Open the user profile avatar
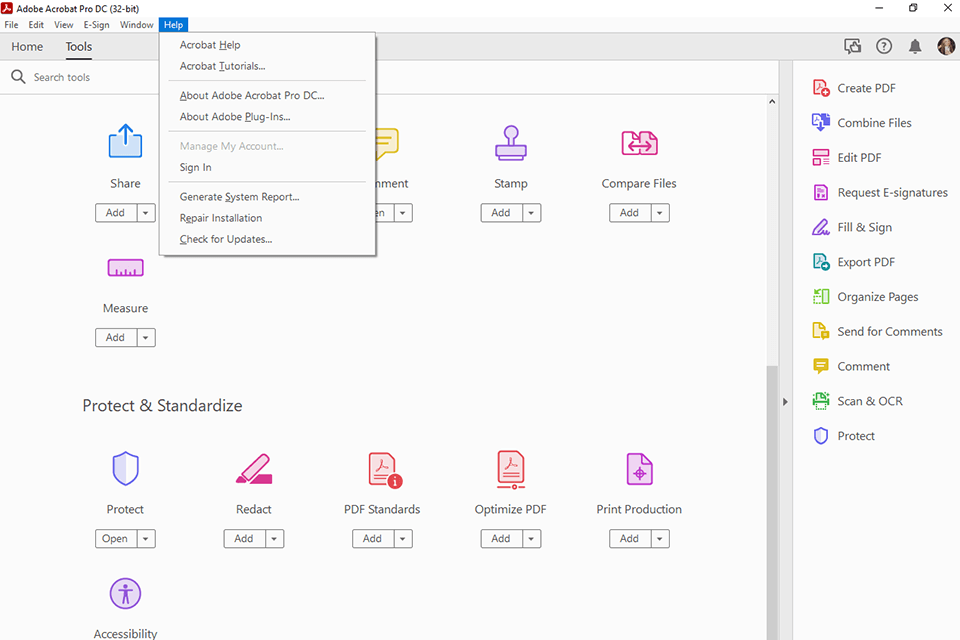The width and height of the screenshot is (960, 640). tap(946, 46)
